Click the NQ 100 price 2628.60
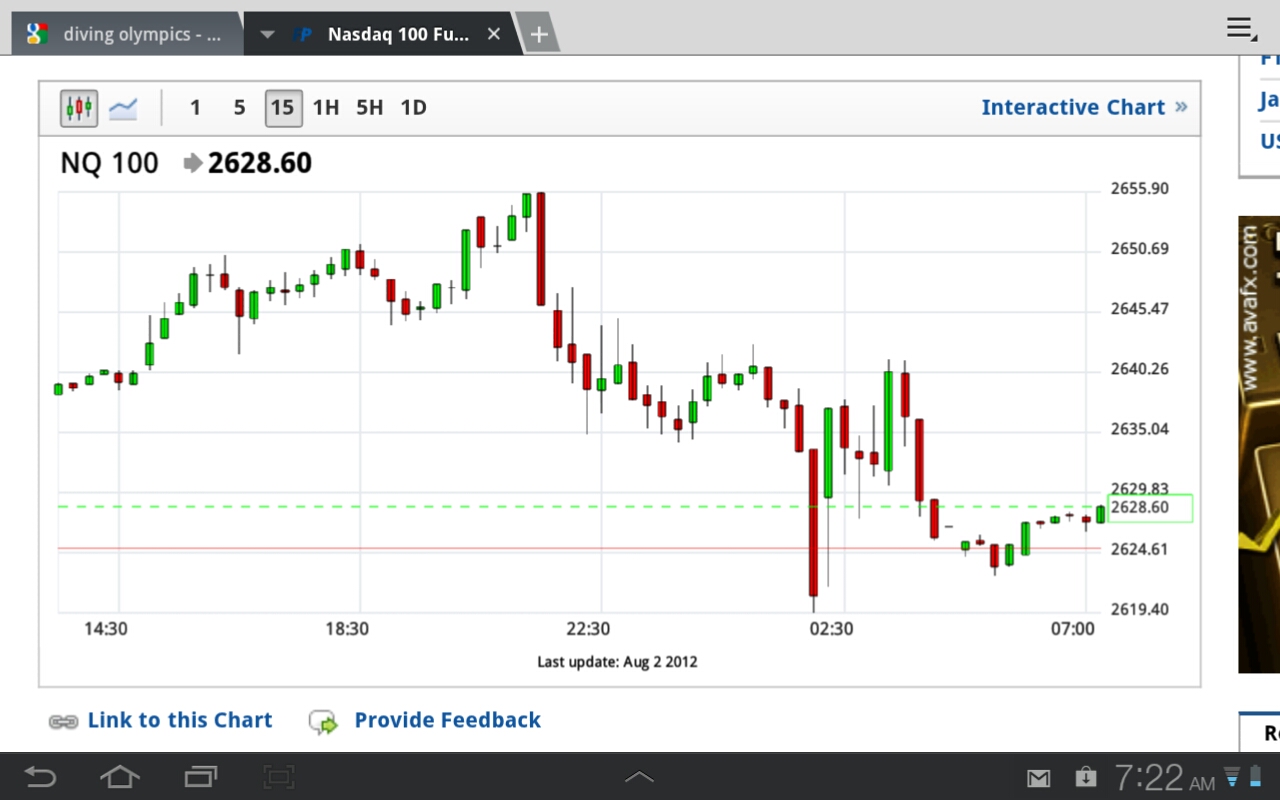The height and width of the screenshot is (800, 1280). [x=260, y=163]
